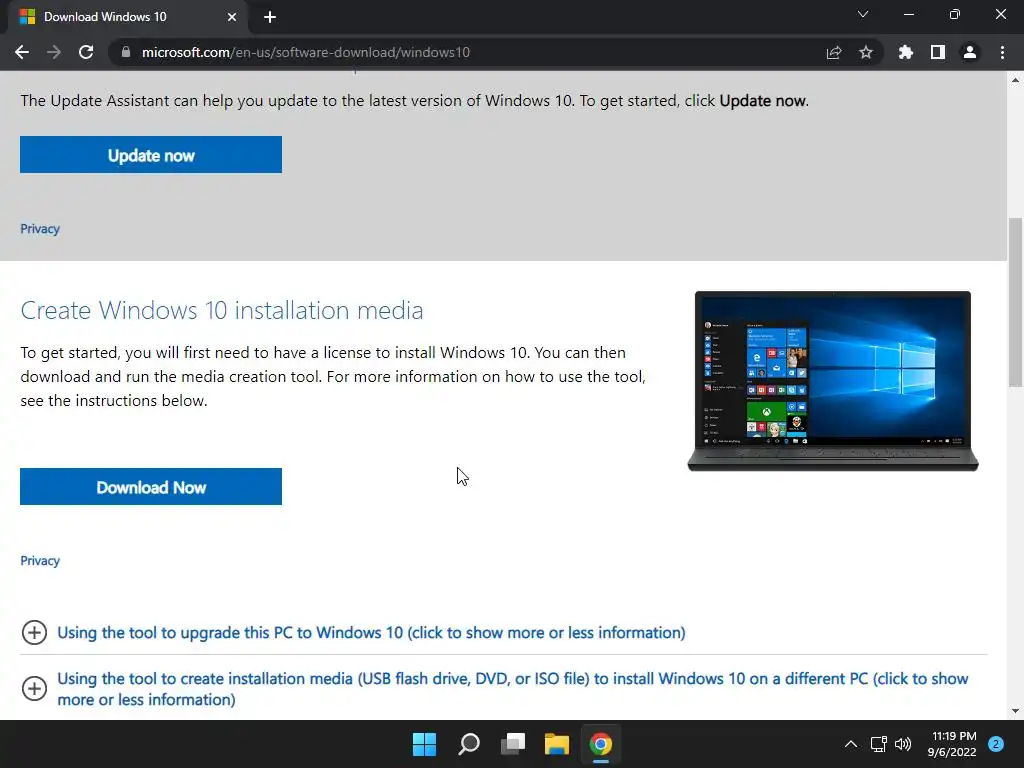Screen dimensions: 1024x768
Task: Open Chrome's three-dot menu
Action: pyautogui.click(x=1002, y=52)
